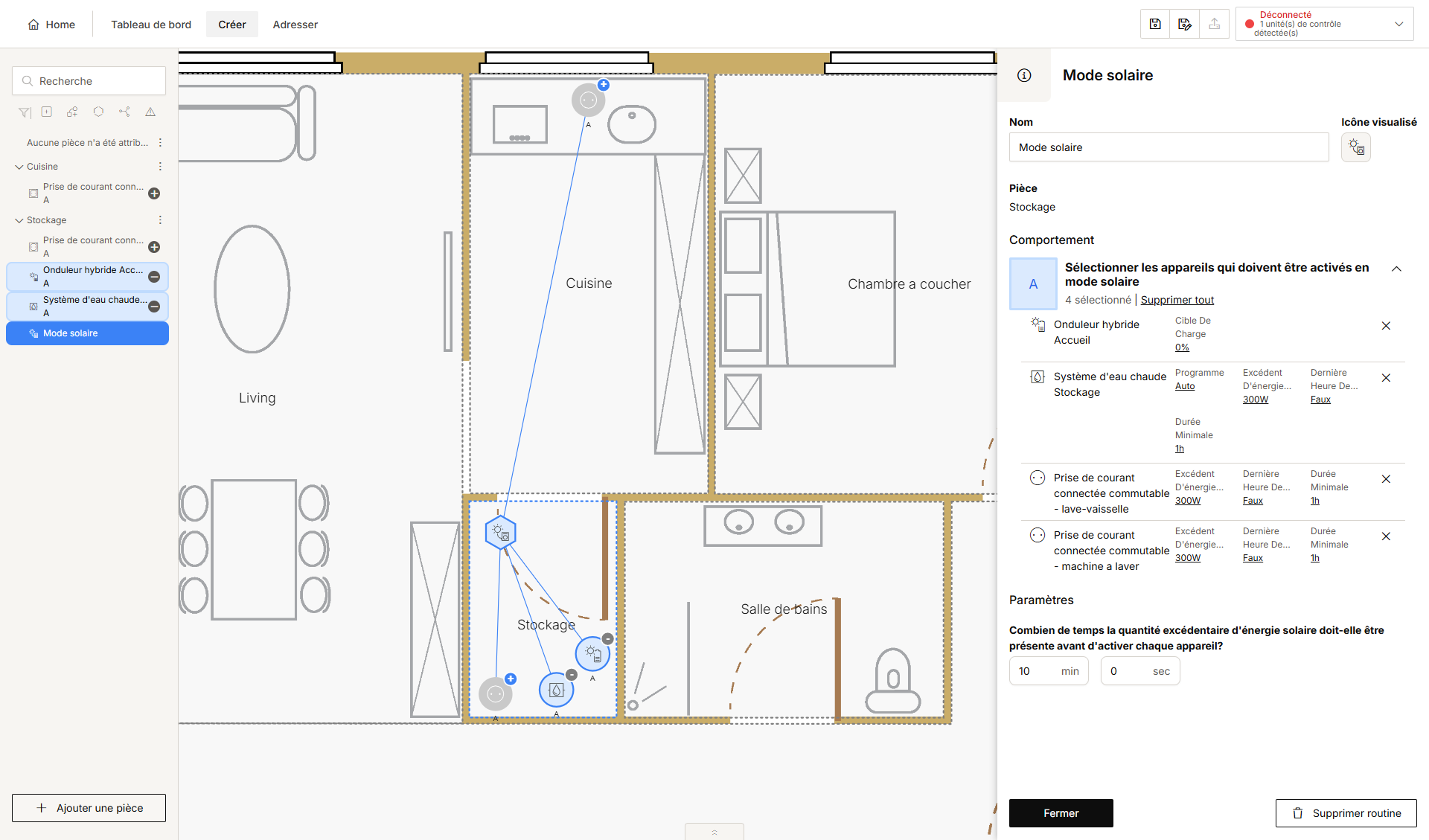
Task: Click the minutes field showing 10
Action: (1049, 671)
